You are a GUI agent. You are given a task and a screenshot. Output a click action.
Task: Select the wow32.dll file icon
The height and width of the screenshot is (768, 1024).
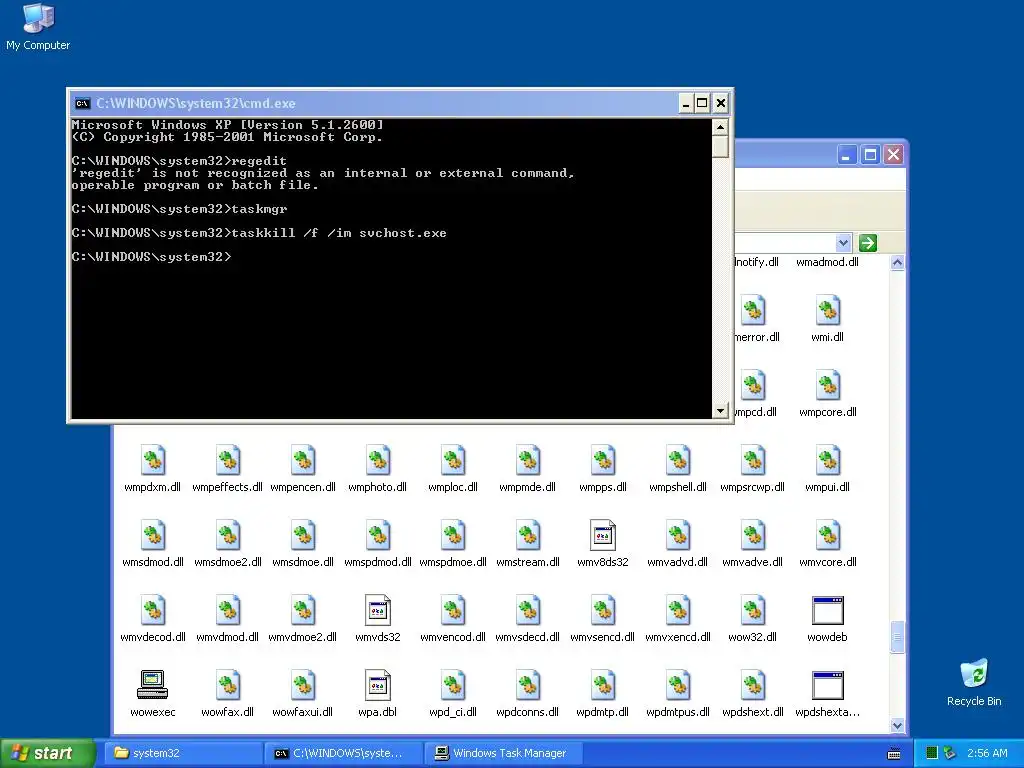(x=752, y=610)
